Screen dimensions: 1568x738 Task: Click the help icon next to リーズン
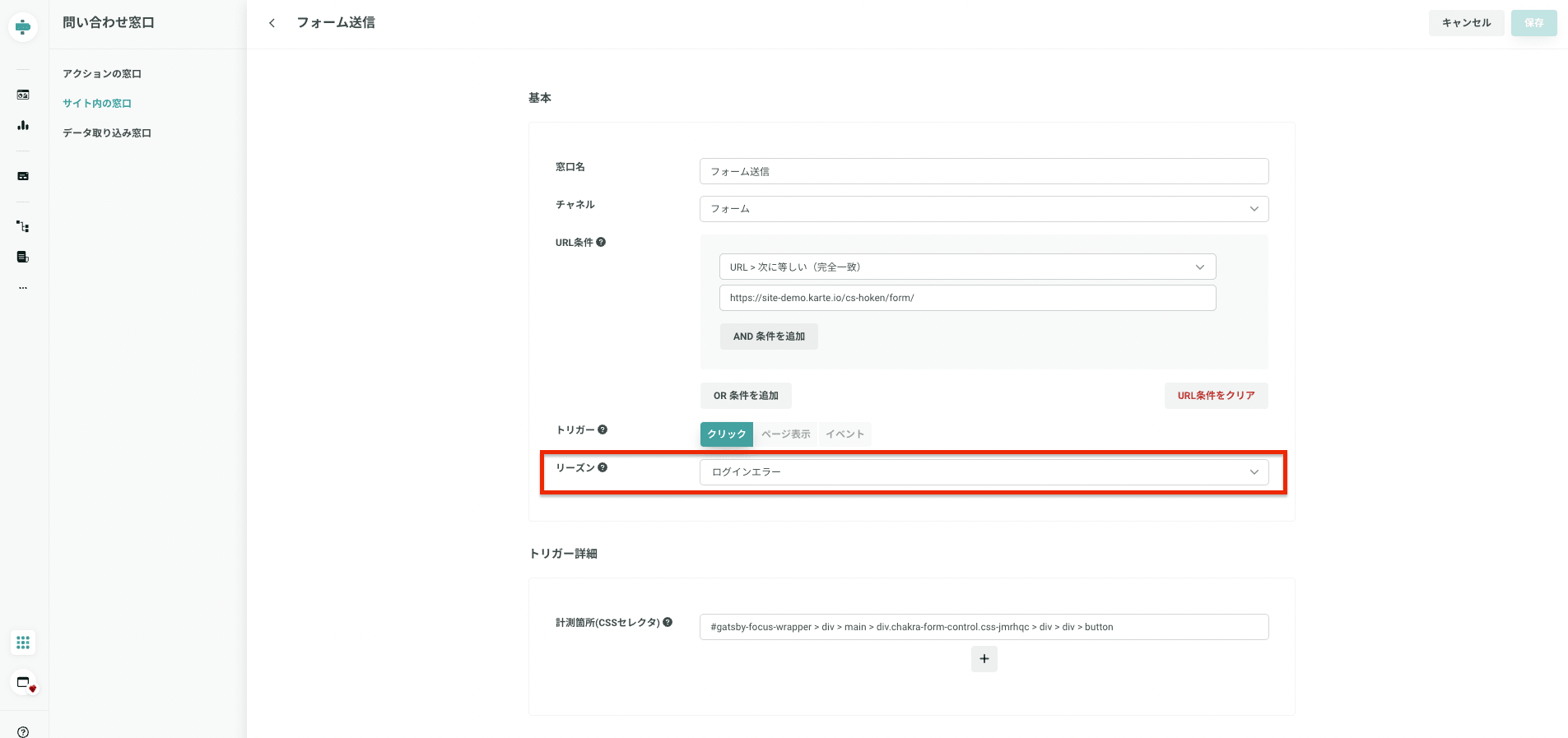coord(603,467)
